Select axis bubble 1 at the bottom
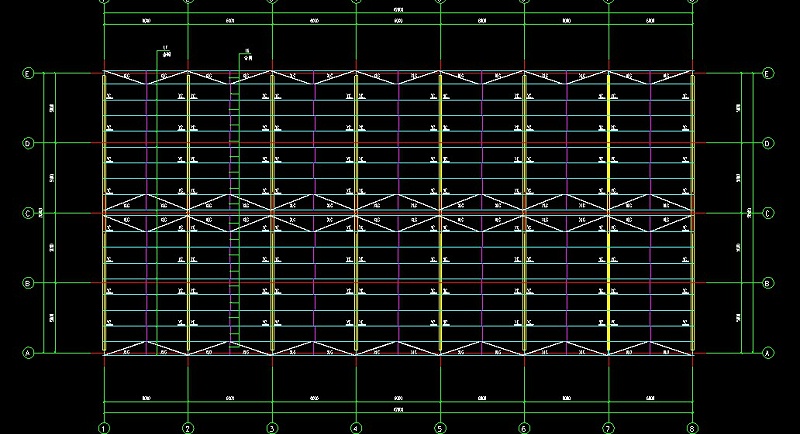800x434 pixels. 104,428
